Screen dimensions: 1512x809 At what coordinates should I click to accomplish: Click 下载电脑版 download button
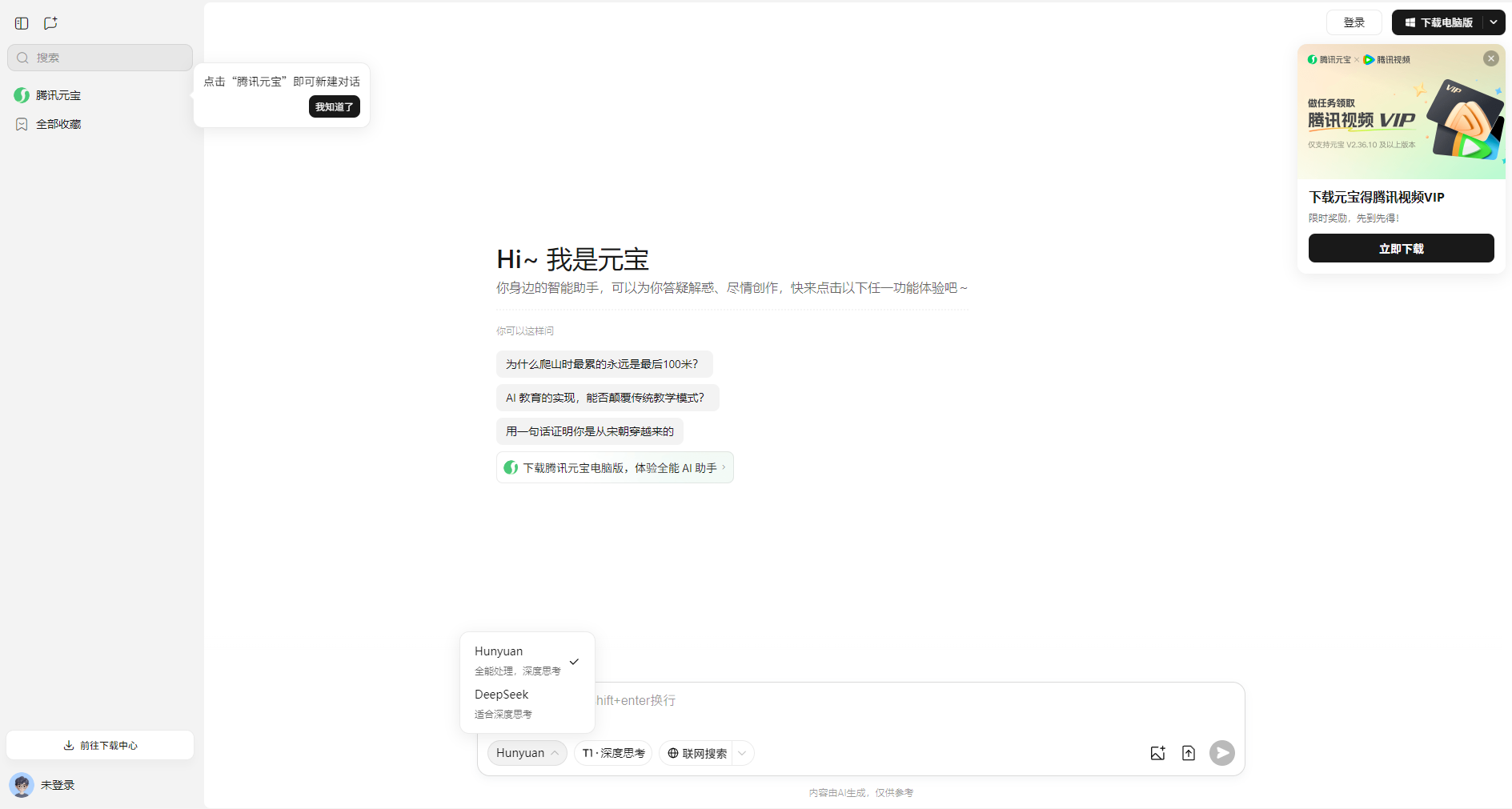click(x=1438, y=22)
